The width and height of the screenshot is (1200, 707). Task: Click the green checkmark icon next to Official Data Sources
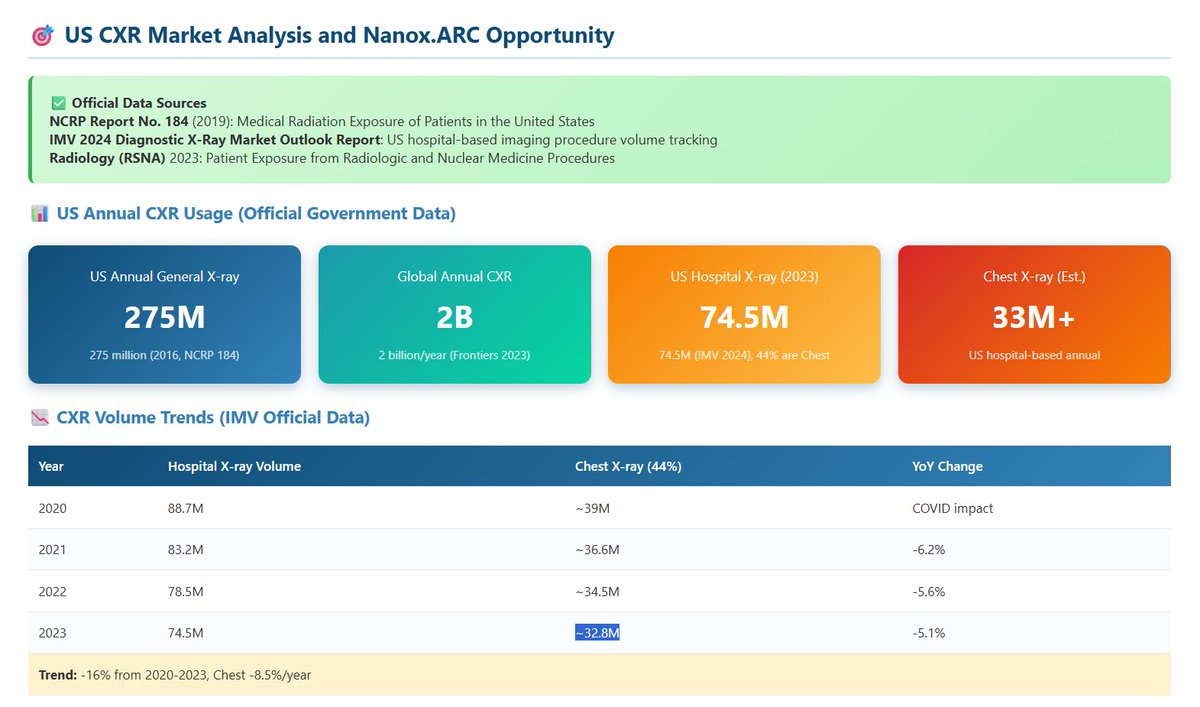57,103
